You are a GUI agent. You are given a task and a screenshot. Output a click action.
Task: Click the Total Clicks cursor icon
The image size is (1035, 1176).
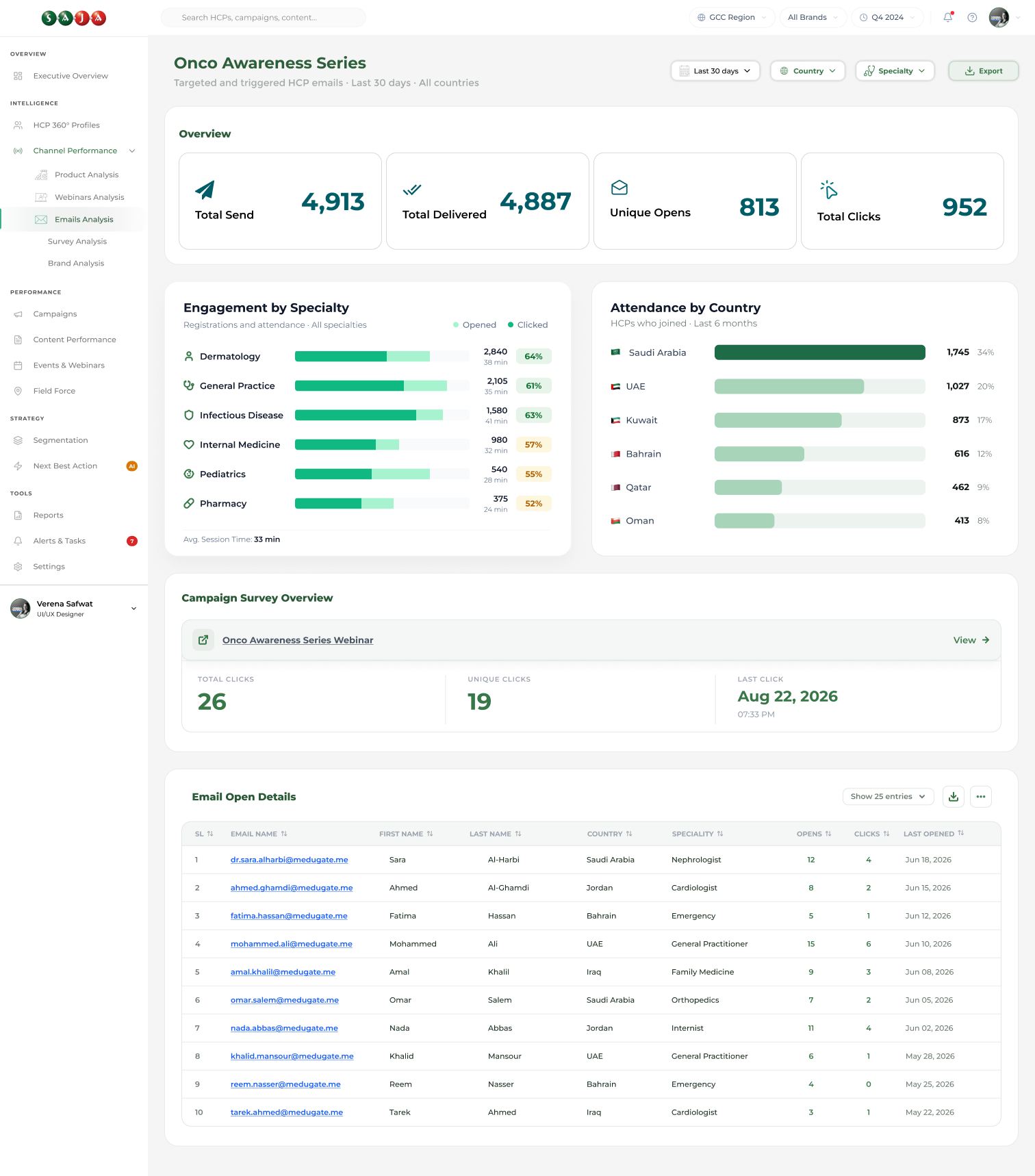click(x=828, y=190)
